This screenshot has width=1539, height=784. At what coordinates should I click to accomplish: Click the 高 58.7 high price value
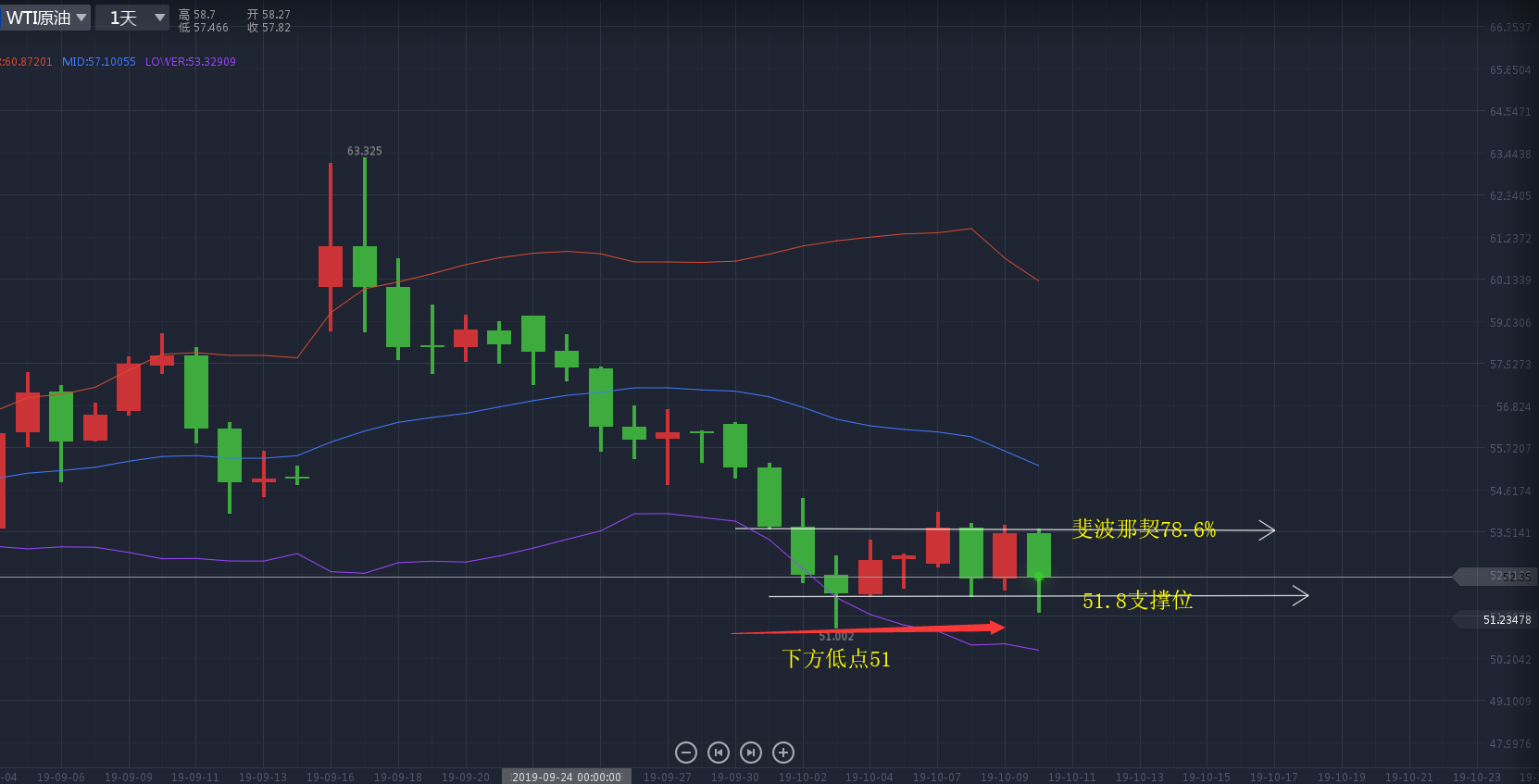coord(197,15)
